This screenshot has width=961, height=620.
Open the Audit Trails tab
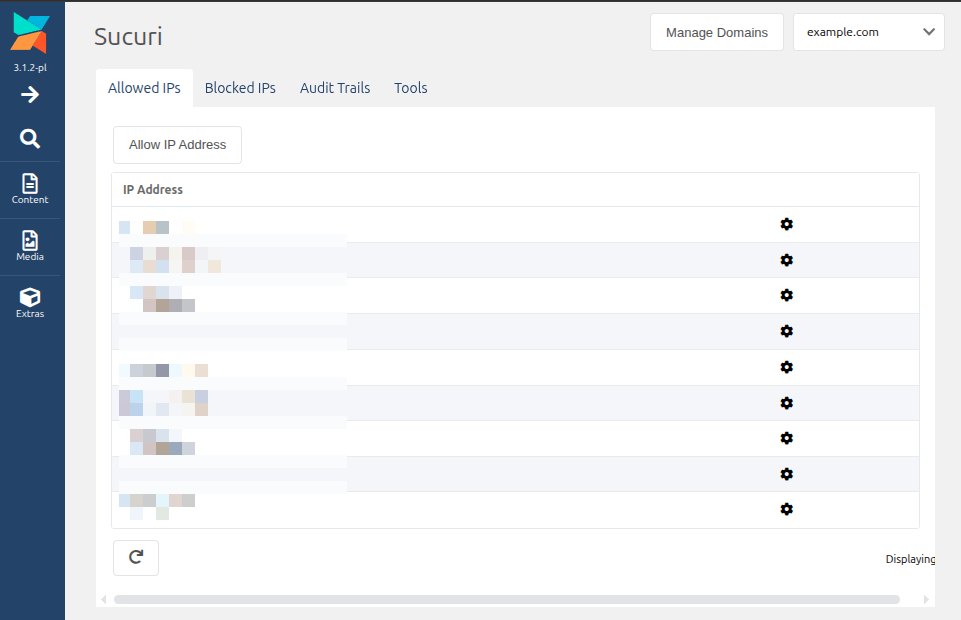point(335,88)
